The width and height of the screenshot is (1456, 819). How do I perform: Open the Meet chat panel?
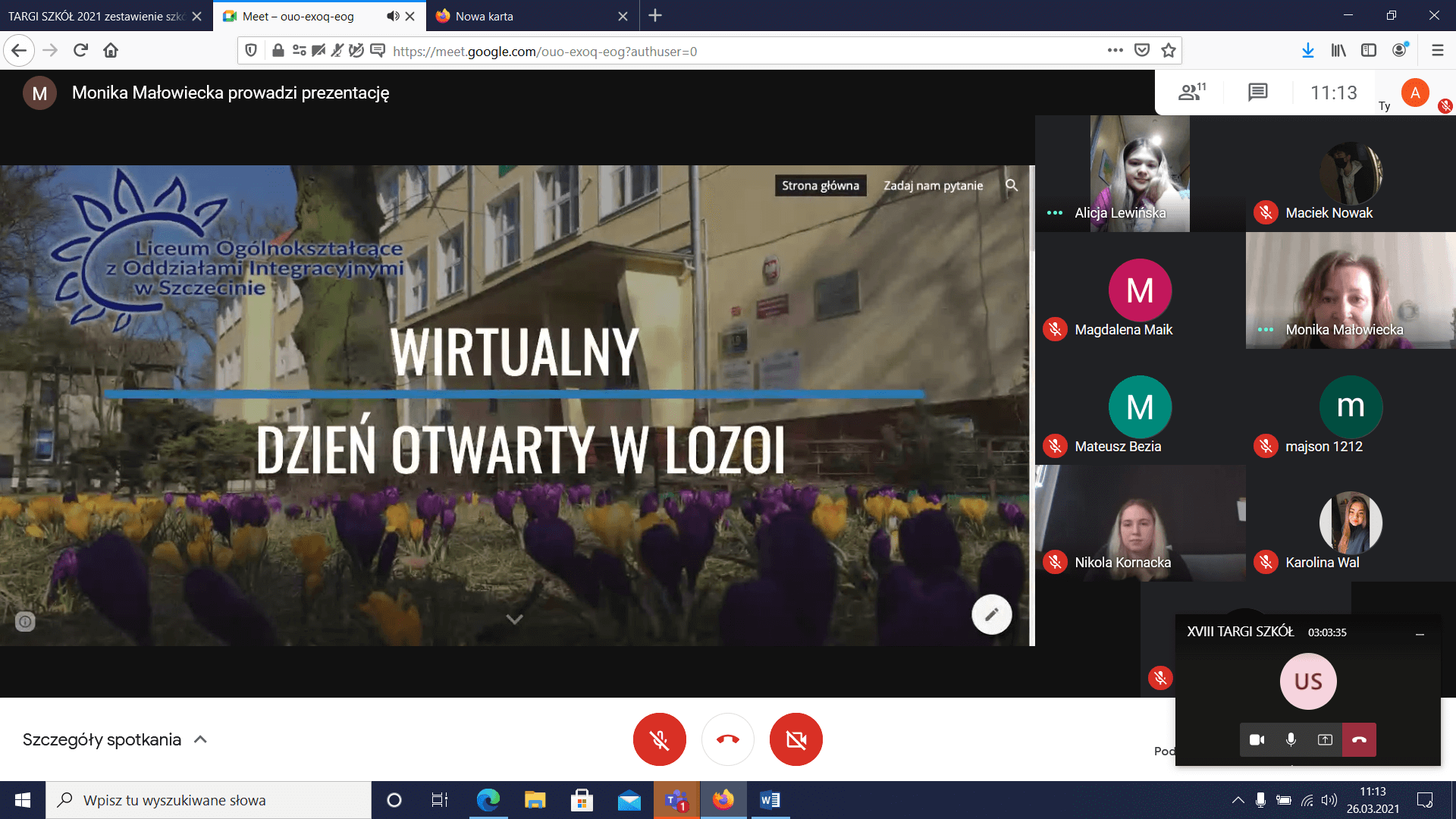coord(1257,93)
